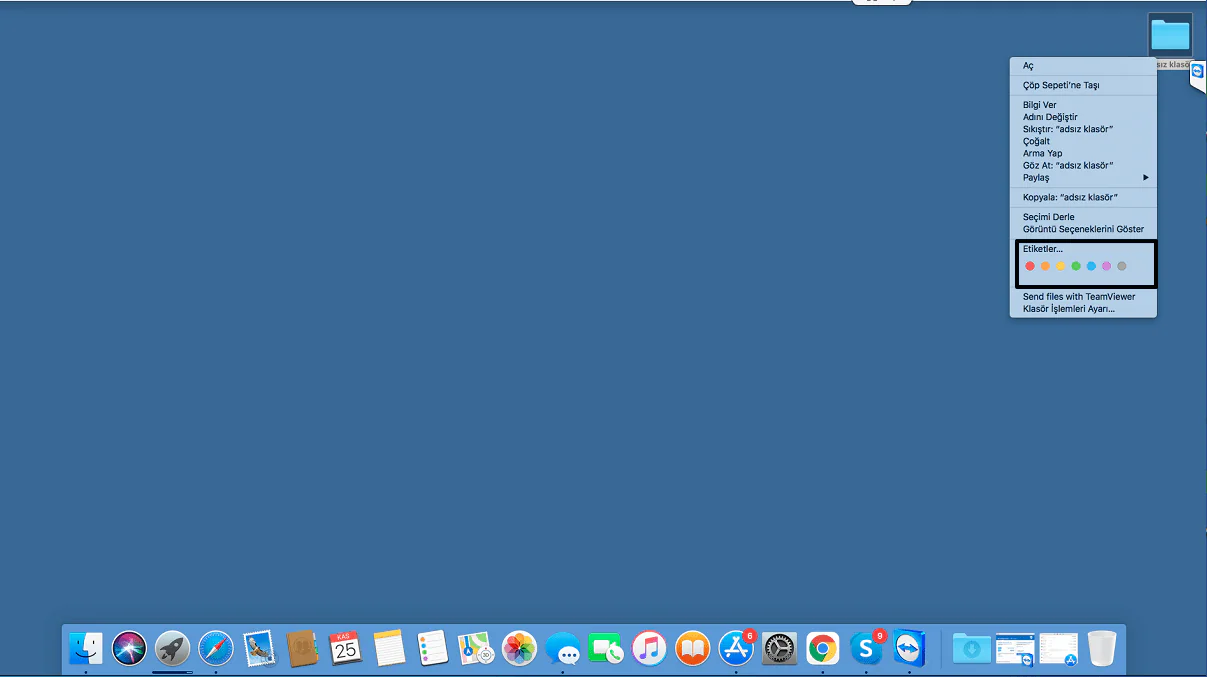Apply the yellow tag color
Image resolution: width=1207 pixels, height=677 pixels.
click(x=1060, y=266)
